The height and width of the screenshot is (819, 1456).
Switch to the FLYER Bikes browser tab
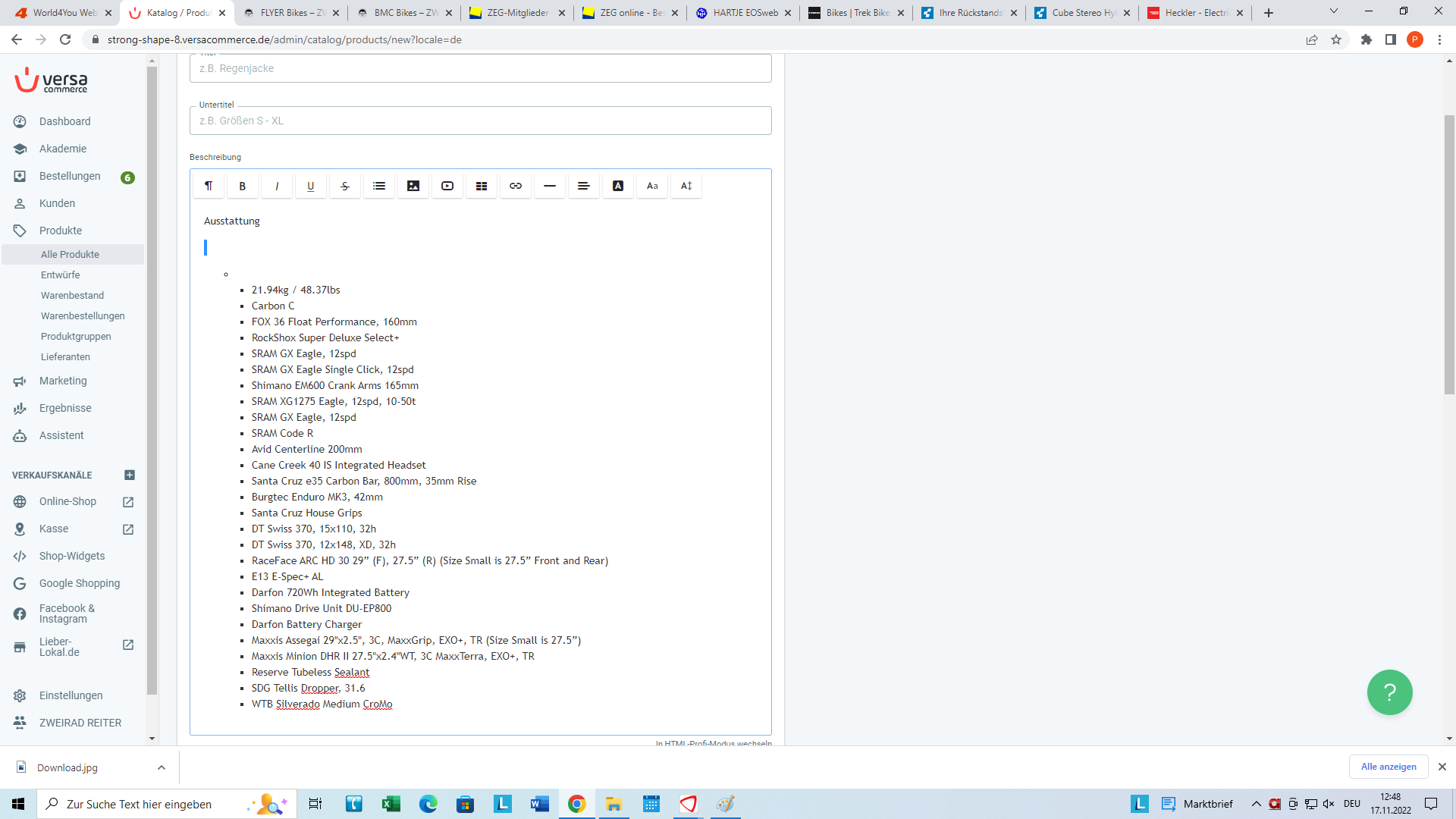291,13
